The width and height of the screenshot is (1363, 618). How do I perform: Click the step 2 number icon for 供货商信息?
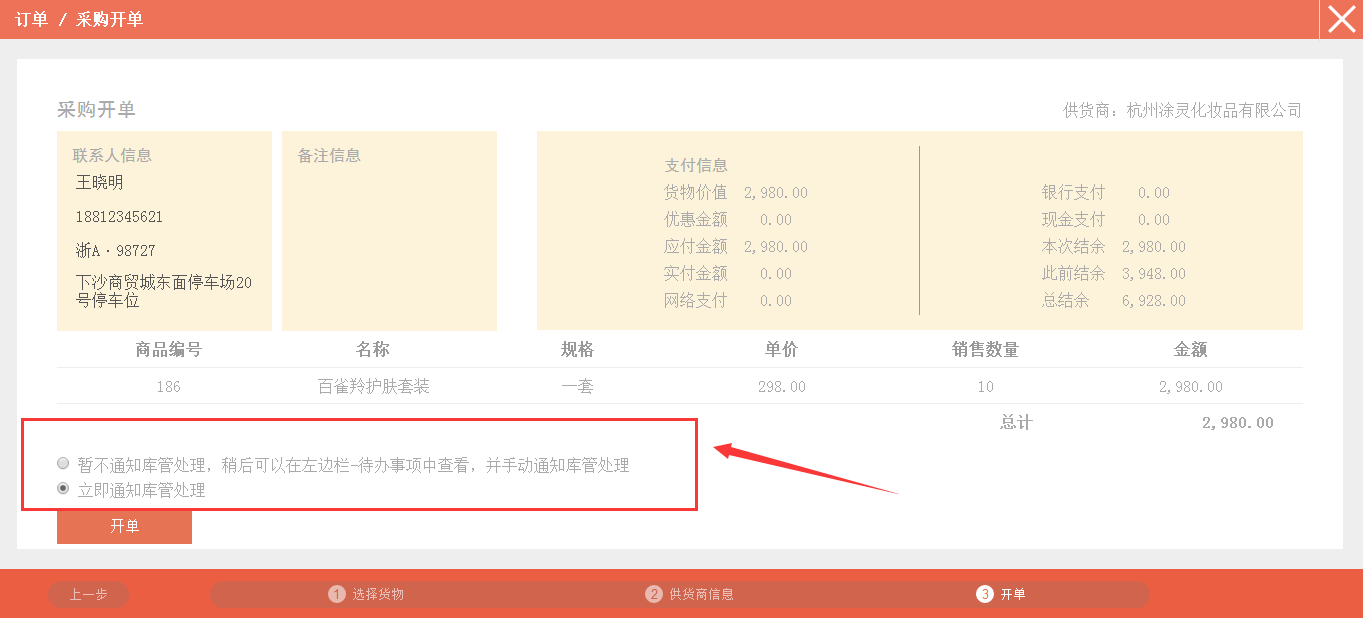click(654, 594)
